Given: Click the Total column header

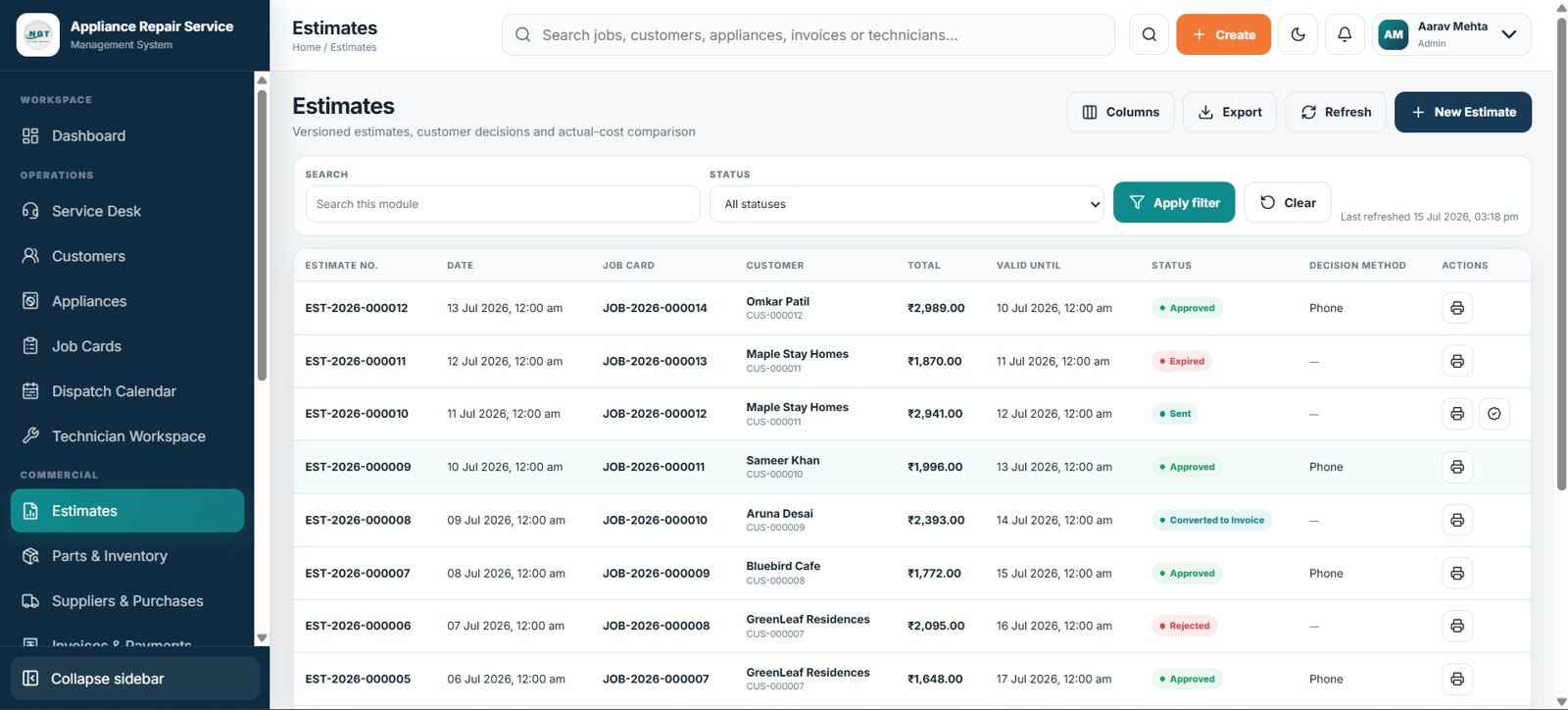Looking at the screenshot, I should [924, 266].
